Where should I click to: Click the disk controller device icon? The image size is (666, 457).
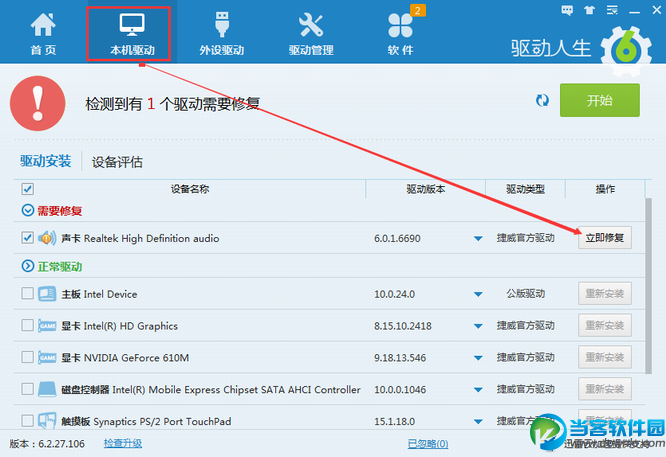[47, 389]
